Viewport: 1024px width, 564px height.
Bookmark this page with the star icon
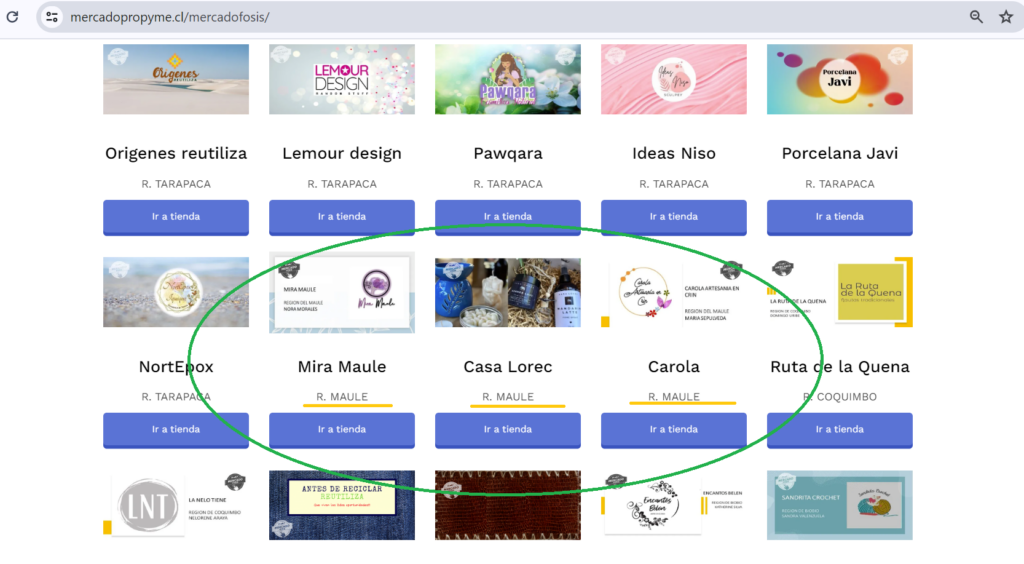1006,17
